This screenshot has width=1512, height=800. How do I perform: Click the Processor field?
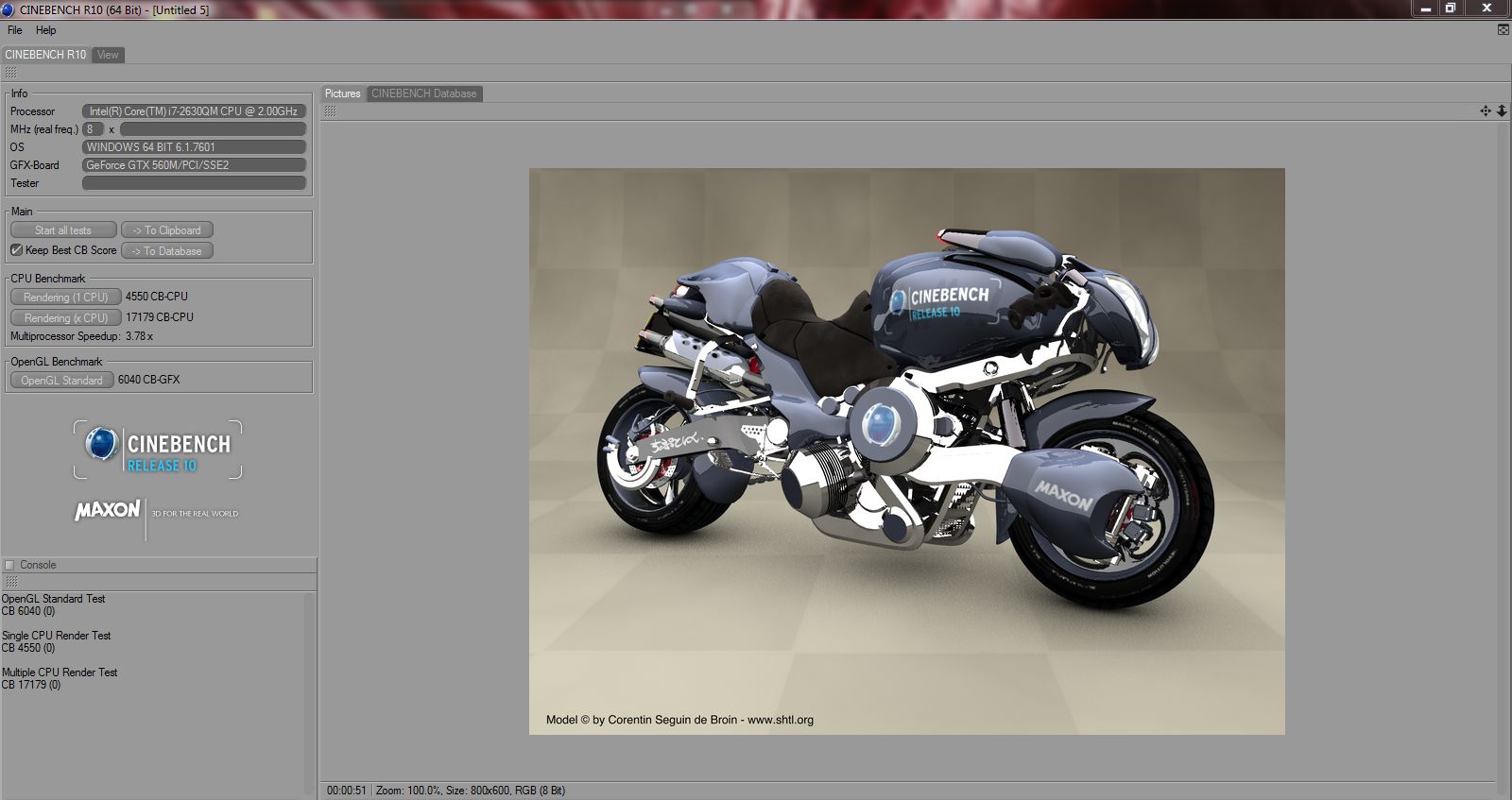coord(194,111)
